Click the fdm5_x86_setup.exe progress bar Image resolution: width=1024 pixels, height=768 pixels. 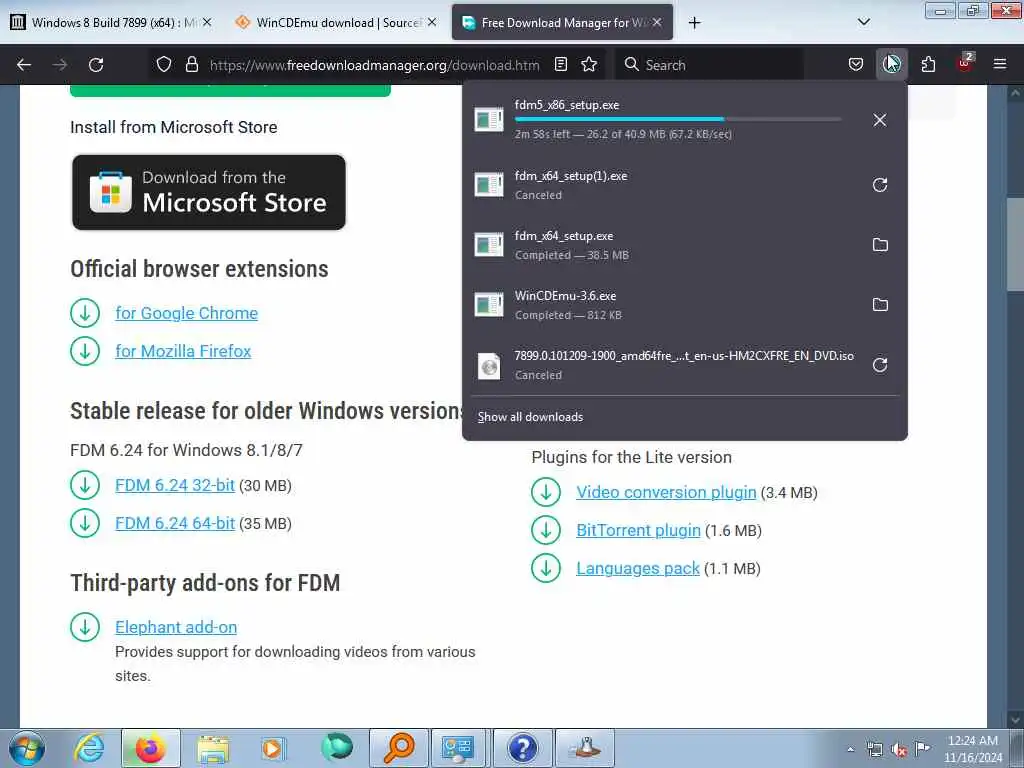tap(678, 119)
